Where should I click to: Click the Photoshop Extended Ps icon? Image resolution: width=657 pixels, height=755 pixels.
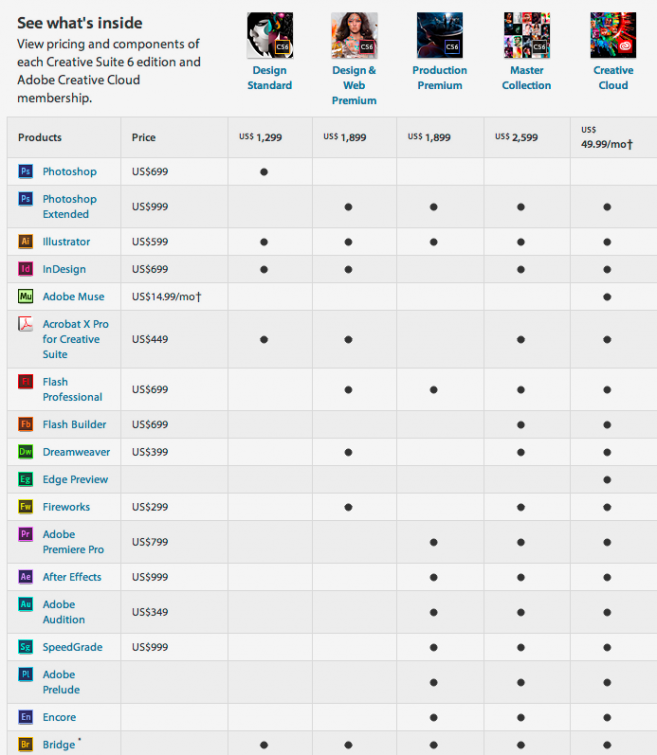coord(26,198)
